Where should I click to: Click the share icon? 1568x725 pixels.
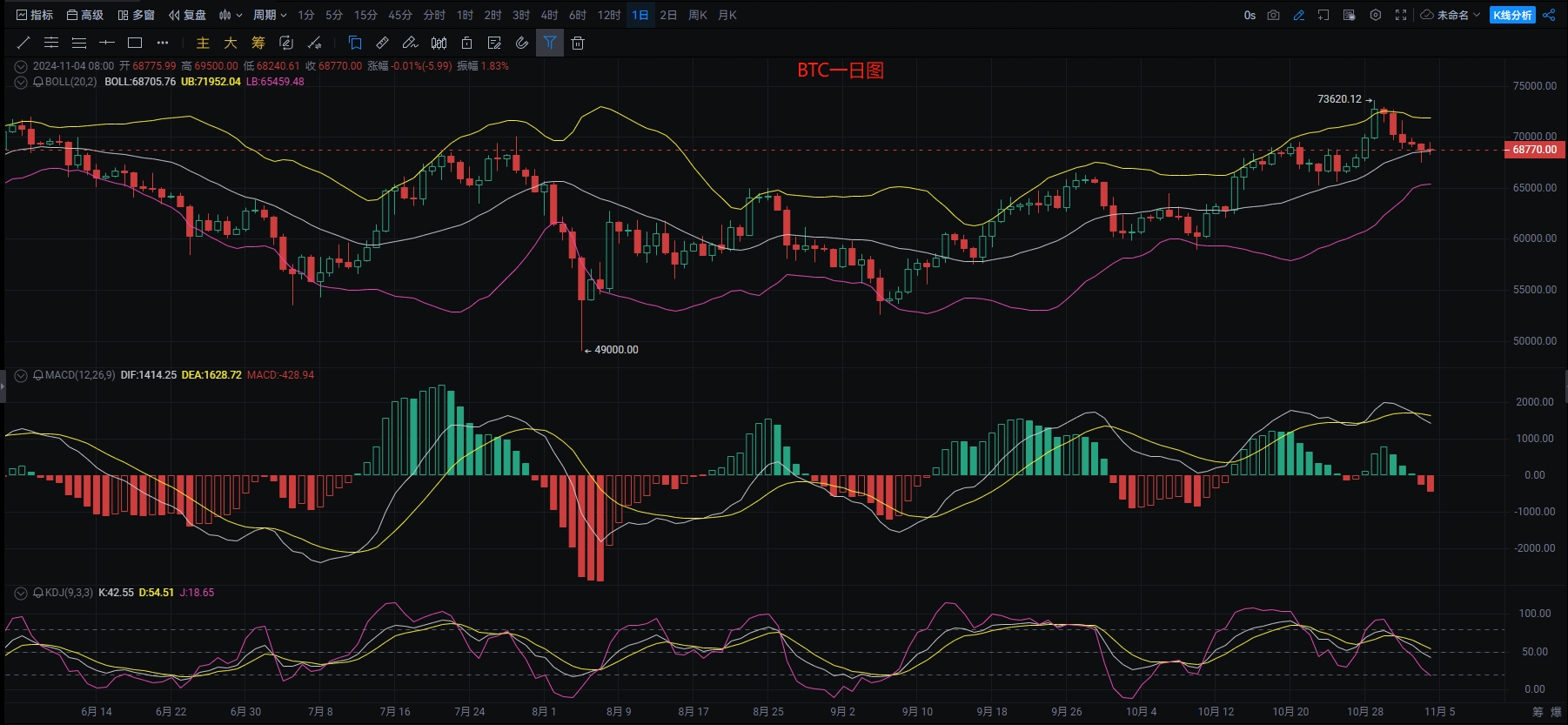coord(1549,15)
